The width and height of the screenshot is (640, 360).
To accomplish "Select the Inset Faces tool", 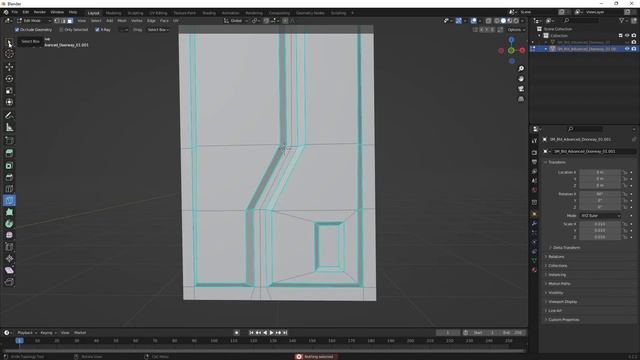I will [x=9, y=165].
